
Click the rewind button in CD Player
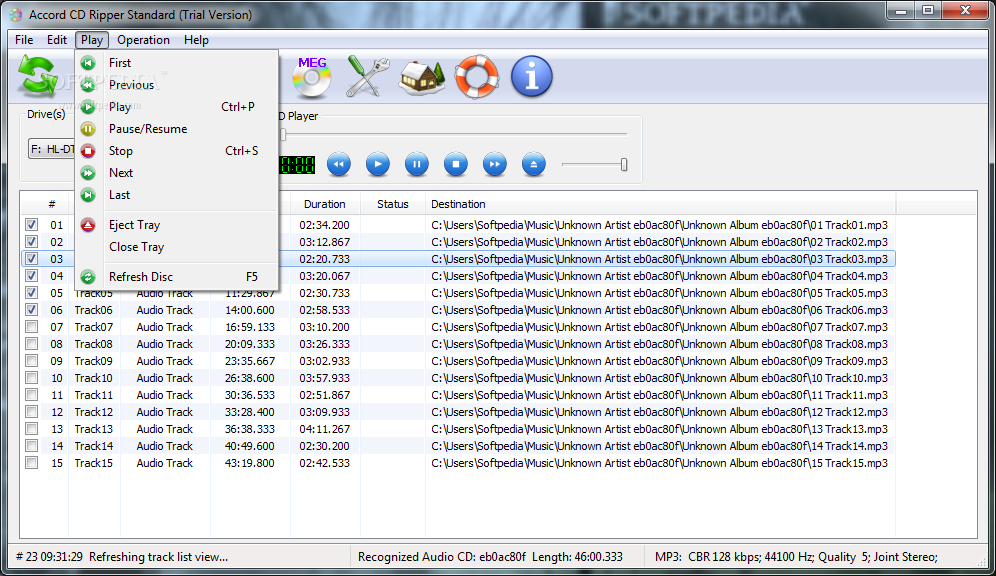[339, 164]
